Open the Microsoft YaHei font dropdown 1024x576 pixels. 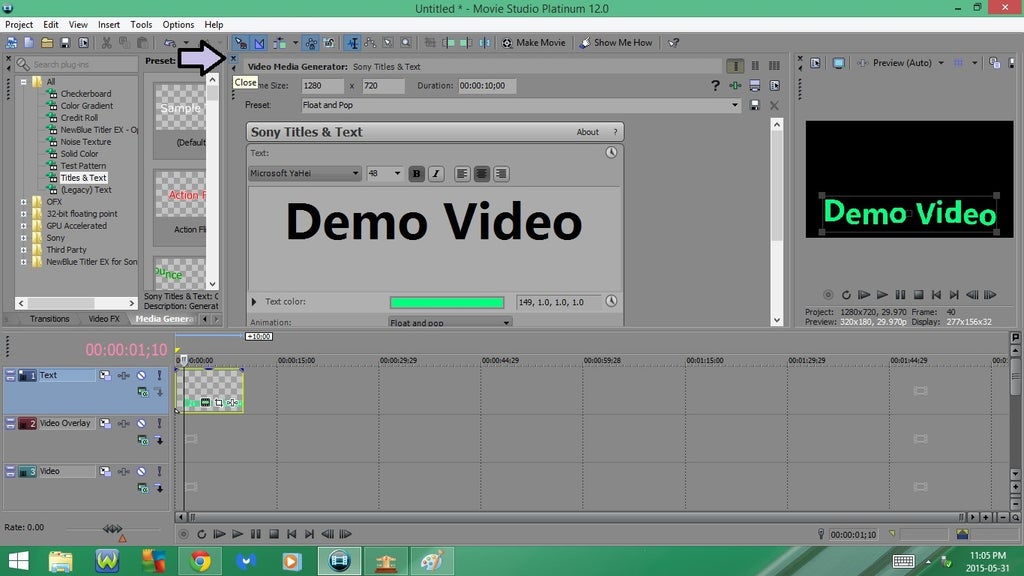click(355, 174)
